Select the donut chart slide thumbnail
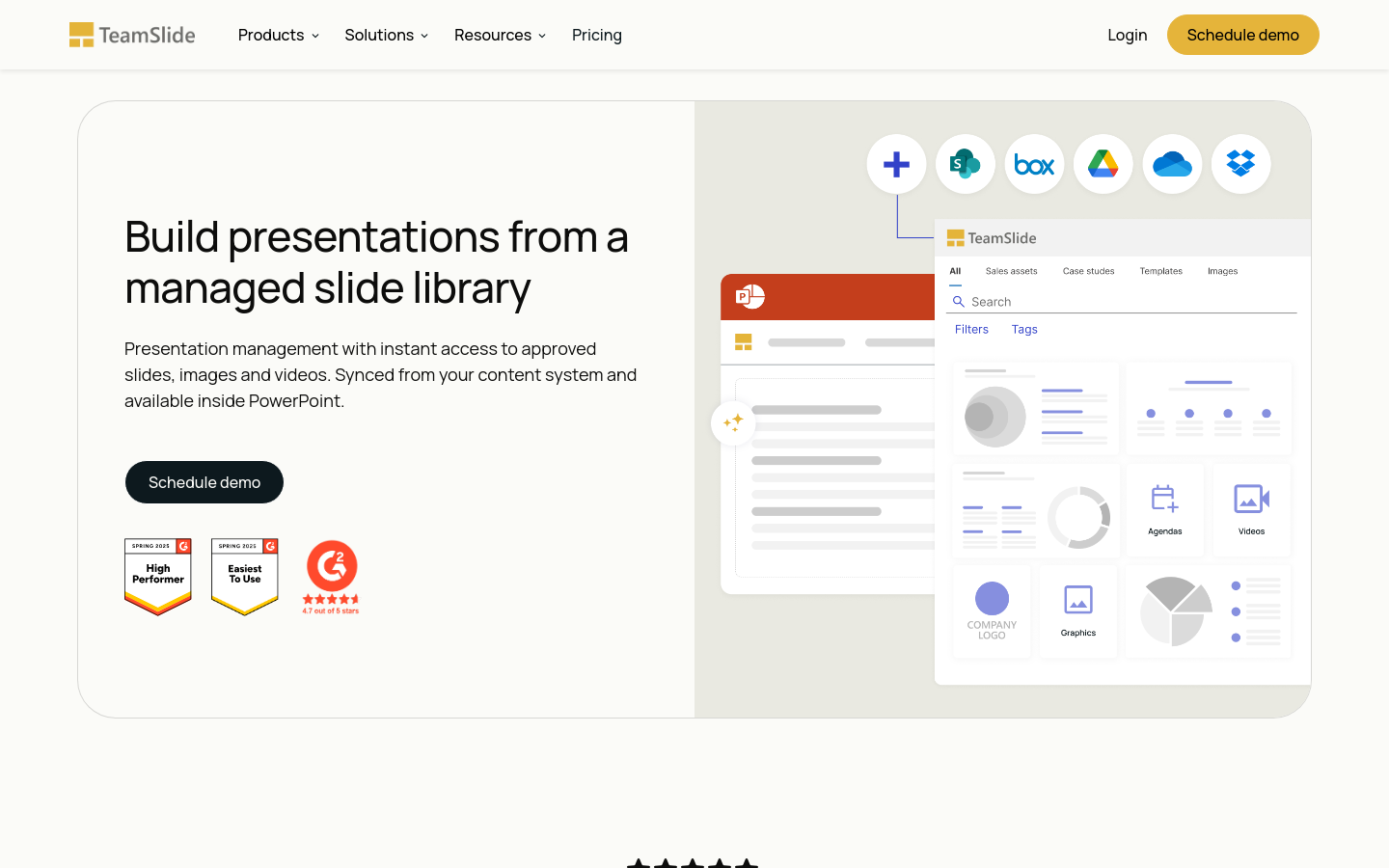Screen dimensions: 1389x868 1036,510
